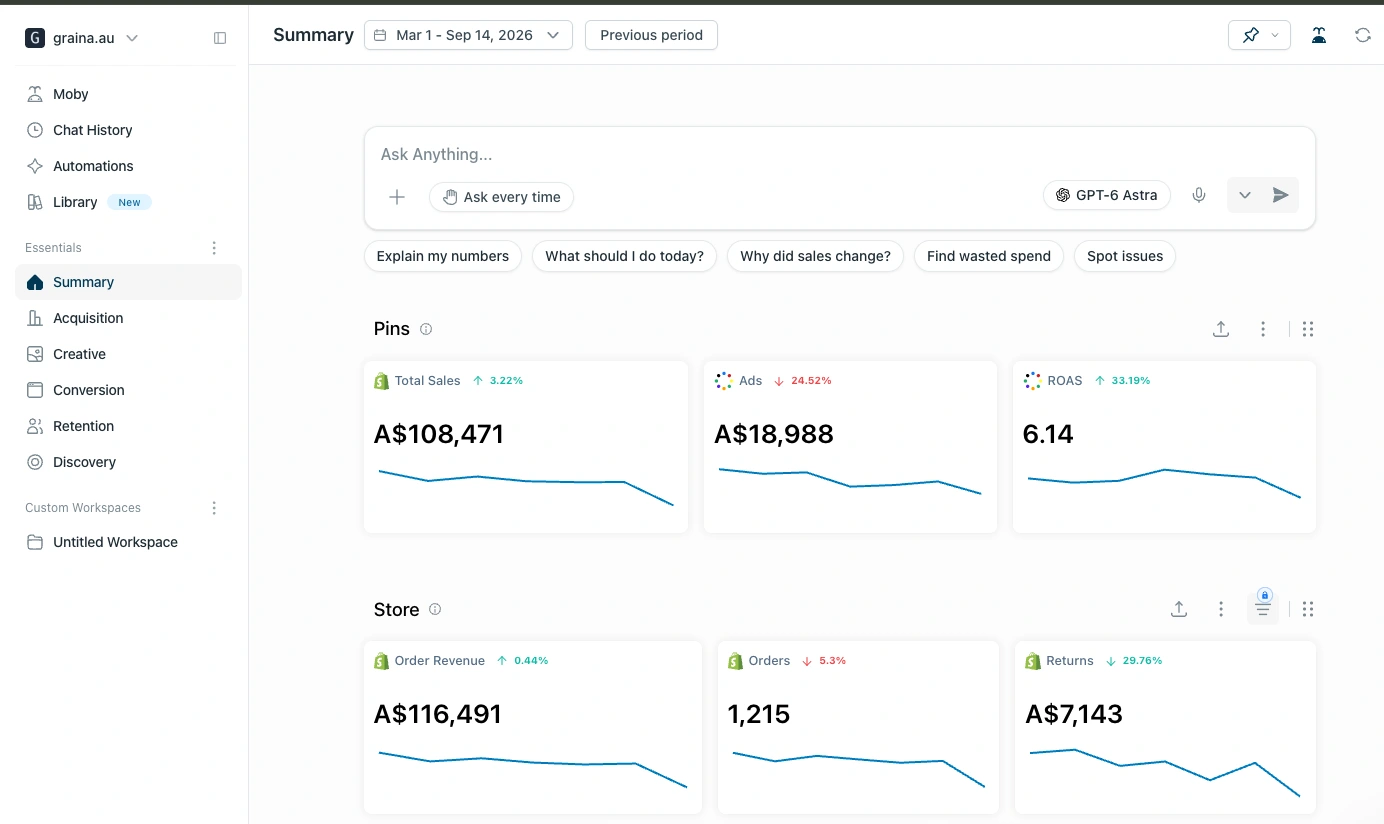Navigate to Conversion
The height and width of the screenshot is (824, 1384).
[128, 390]
